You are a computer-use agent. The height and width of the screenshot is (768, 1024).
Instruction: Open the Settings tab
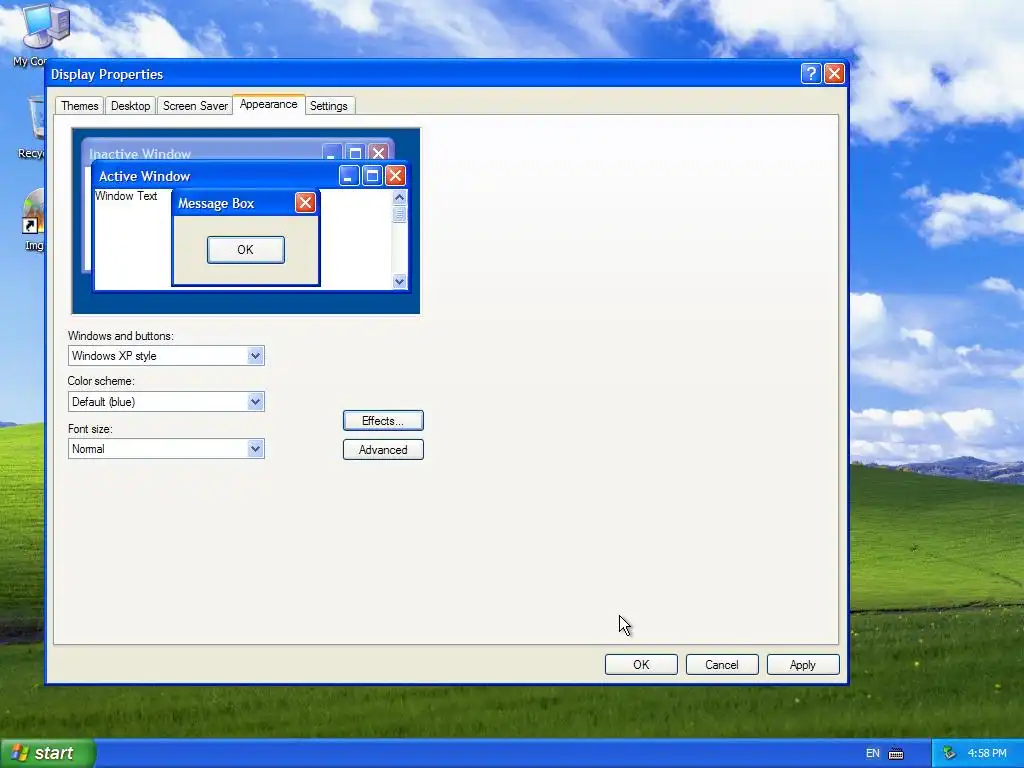(328, 106)
